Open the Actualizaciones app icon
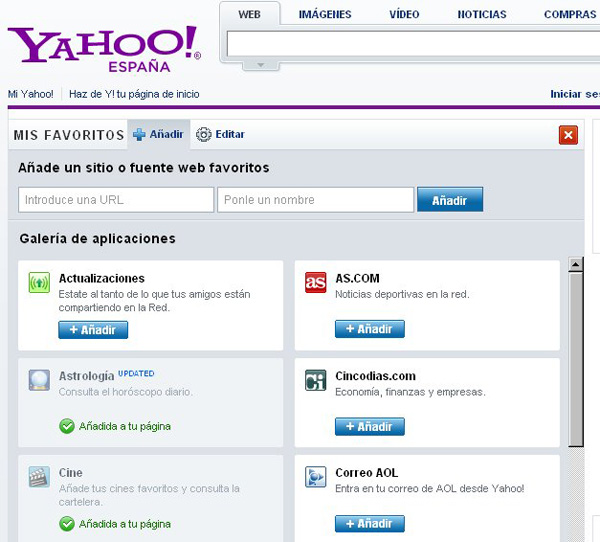This screenshot has height=542, width=600. 39,282
